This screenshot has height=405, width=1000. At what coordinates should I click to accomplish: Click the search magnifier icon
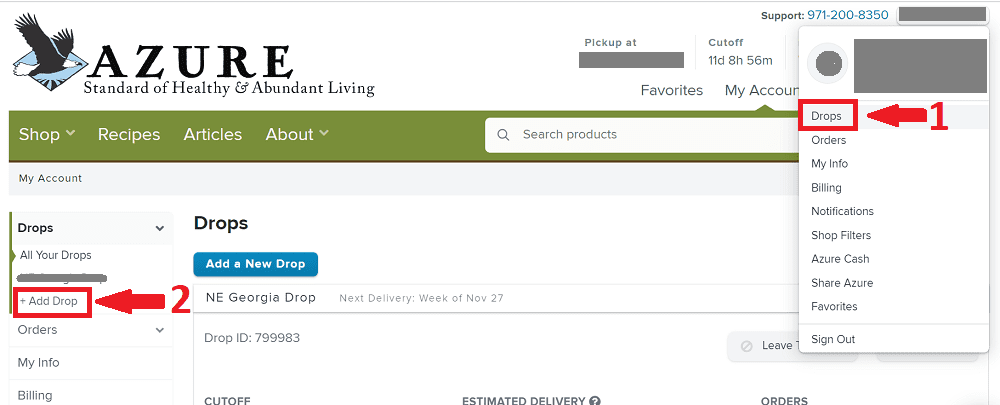pyautogui.click(x=503, y=135)
